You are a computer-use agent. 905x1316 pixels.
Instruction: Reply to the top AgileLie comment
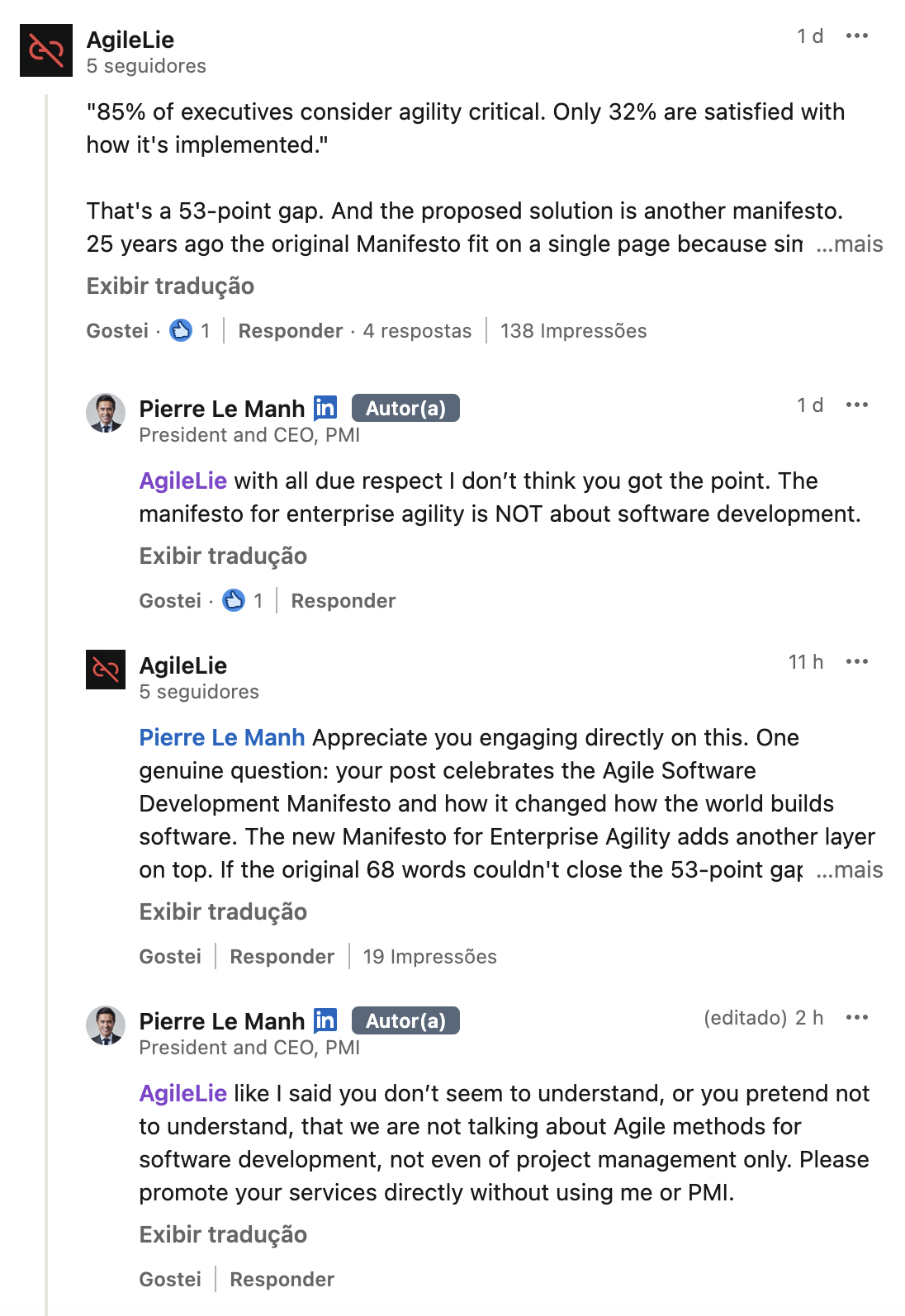(x=290, y=331)
